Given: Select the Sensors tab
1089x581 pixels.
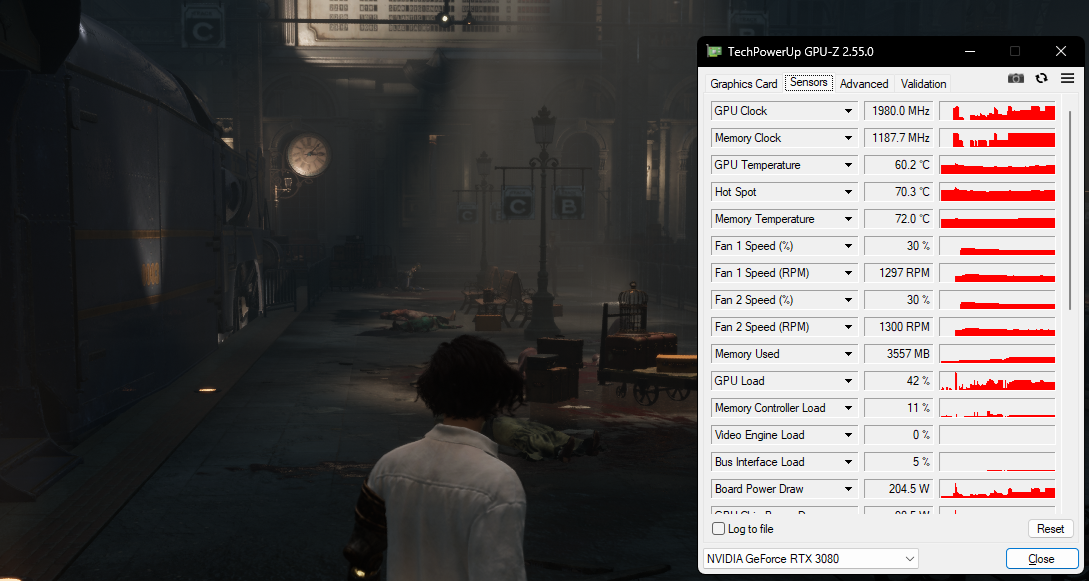Looking at the screenshot, I should (x=809, y=83).
